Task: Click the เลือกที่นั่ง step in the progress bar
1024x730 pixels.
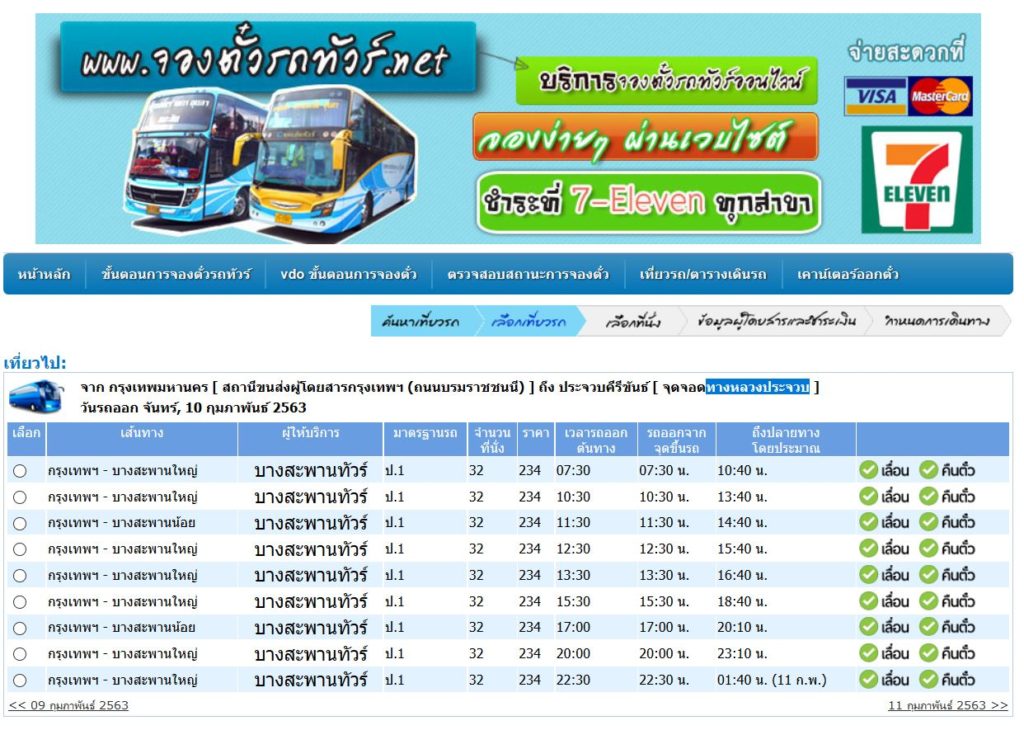Action: 632,321
